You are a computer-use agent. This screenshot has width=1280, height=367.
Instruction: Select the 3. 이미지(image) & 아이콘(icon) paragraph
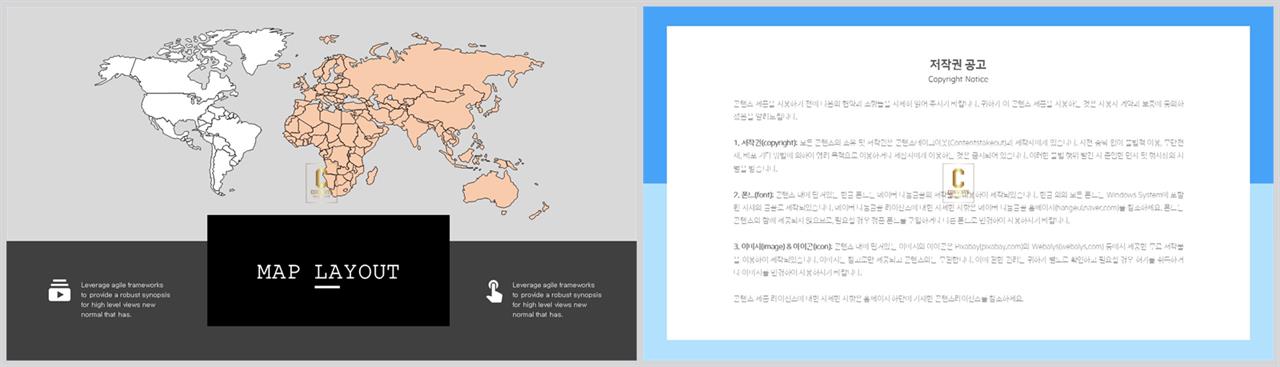click(958, 259)
